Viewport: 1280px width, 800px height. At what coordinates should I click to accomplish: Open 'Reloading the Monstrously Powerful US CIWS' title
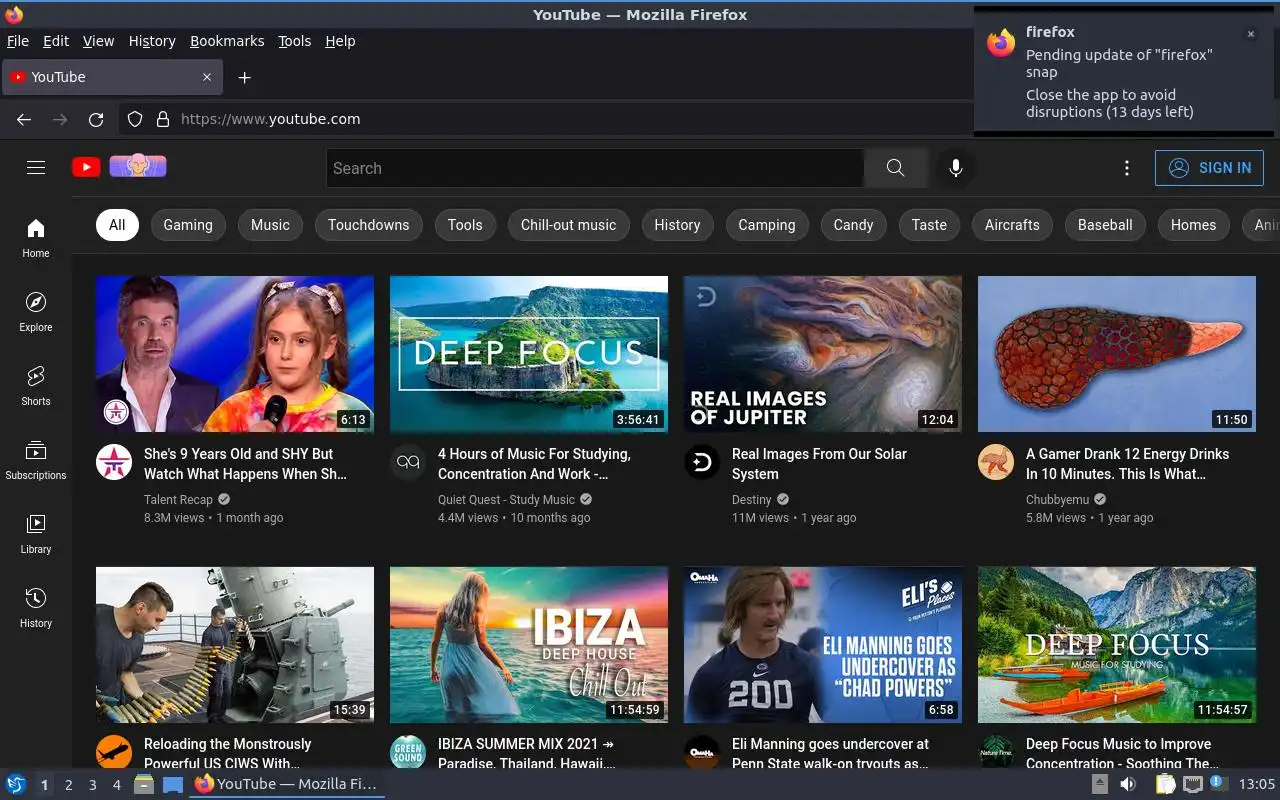(228, 754)
